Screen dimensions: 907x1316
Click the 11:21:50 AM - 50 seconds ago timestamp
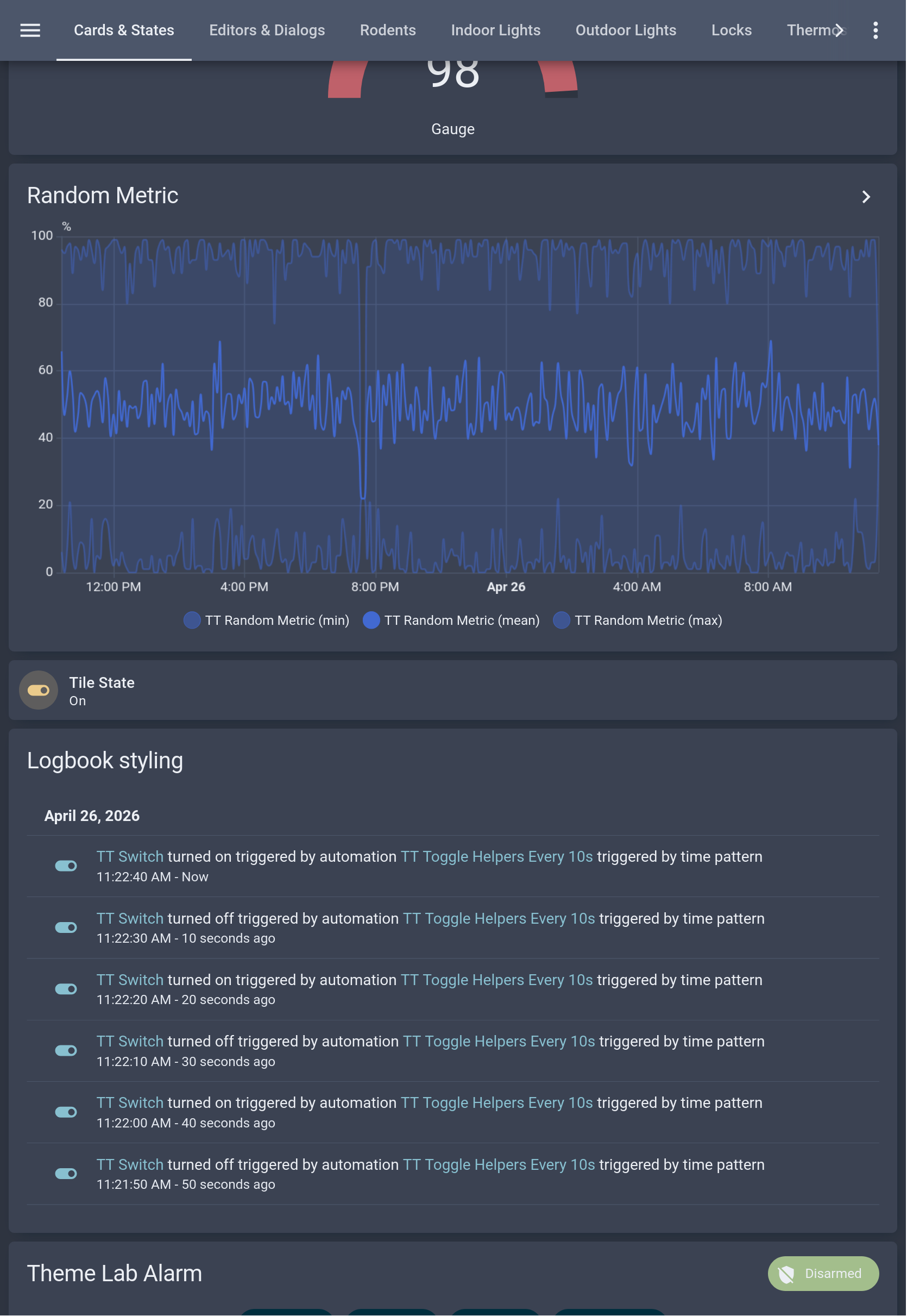[x=186, y=1185]
